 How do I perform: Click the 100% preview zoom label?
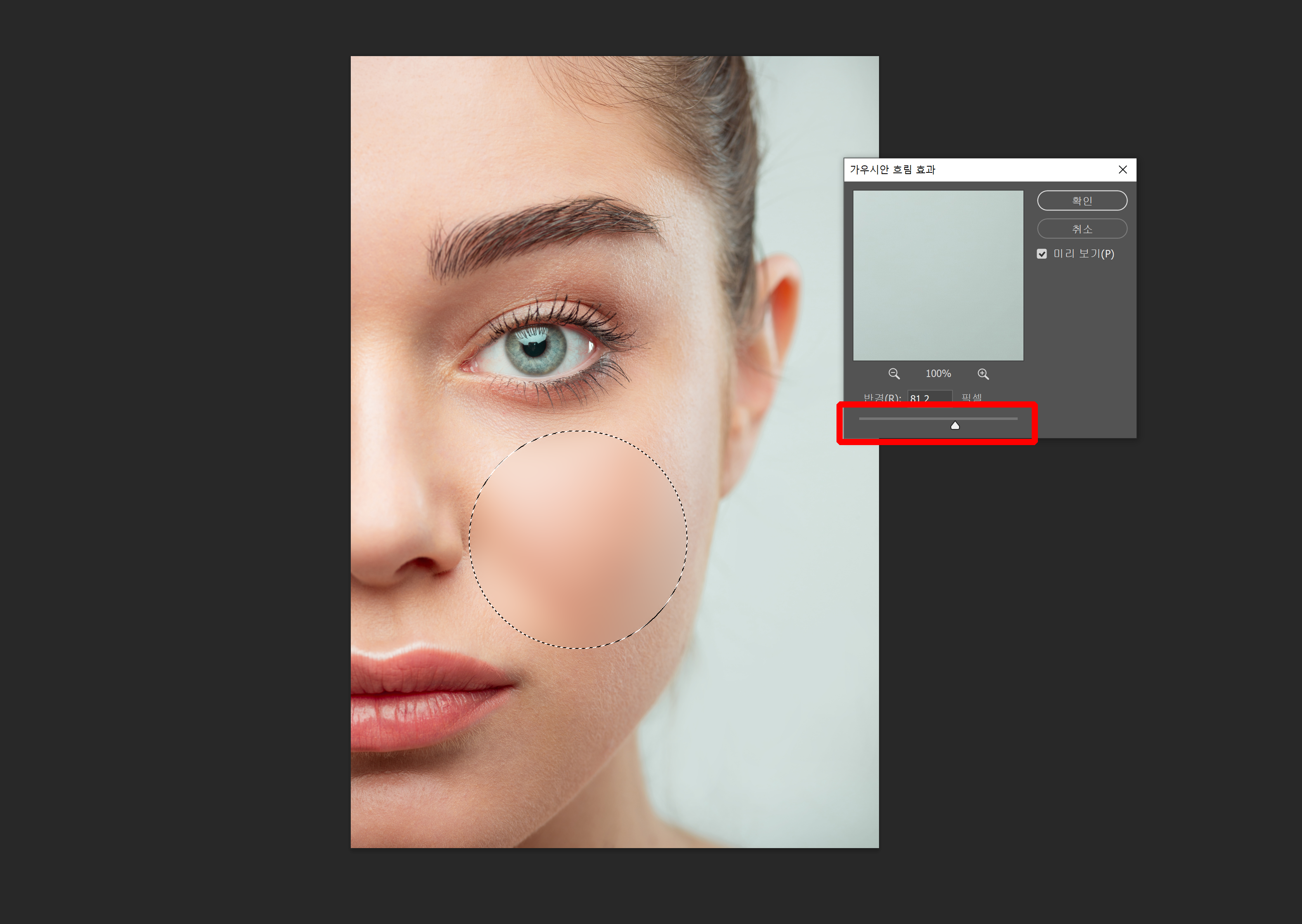(938, 374)
